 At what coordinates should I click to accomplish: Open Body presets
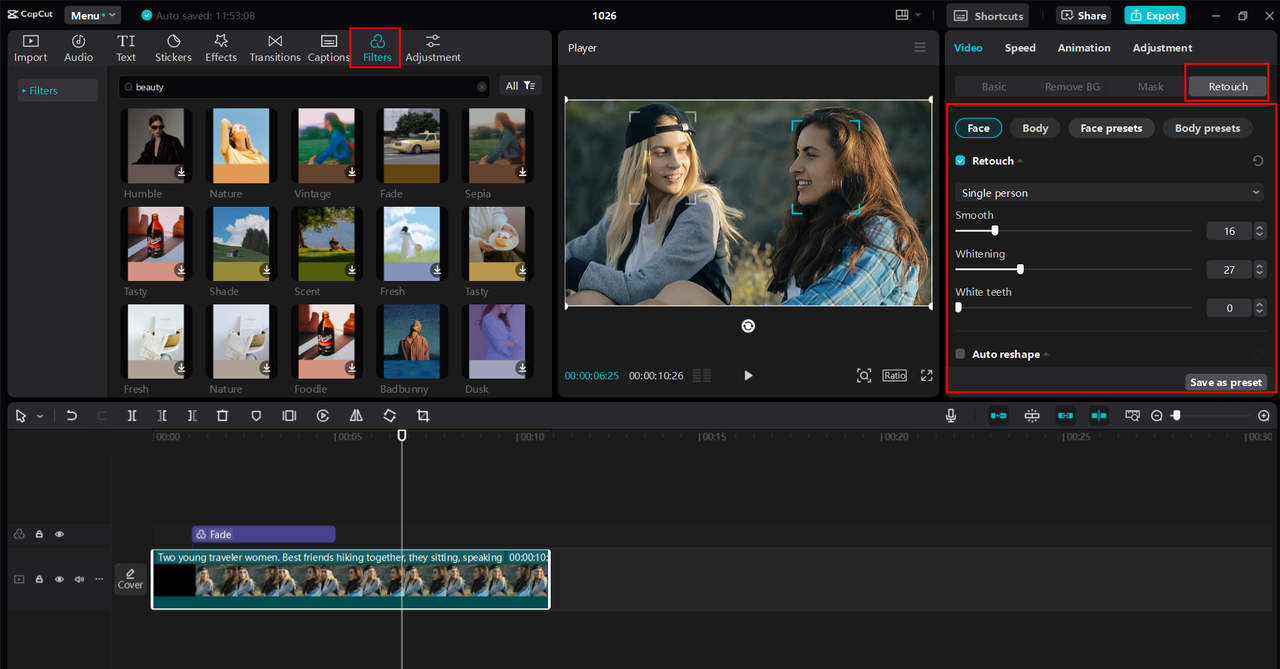pyautogui.click(x=1207, y=128)
